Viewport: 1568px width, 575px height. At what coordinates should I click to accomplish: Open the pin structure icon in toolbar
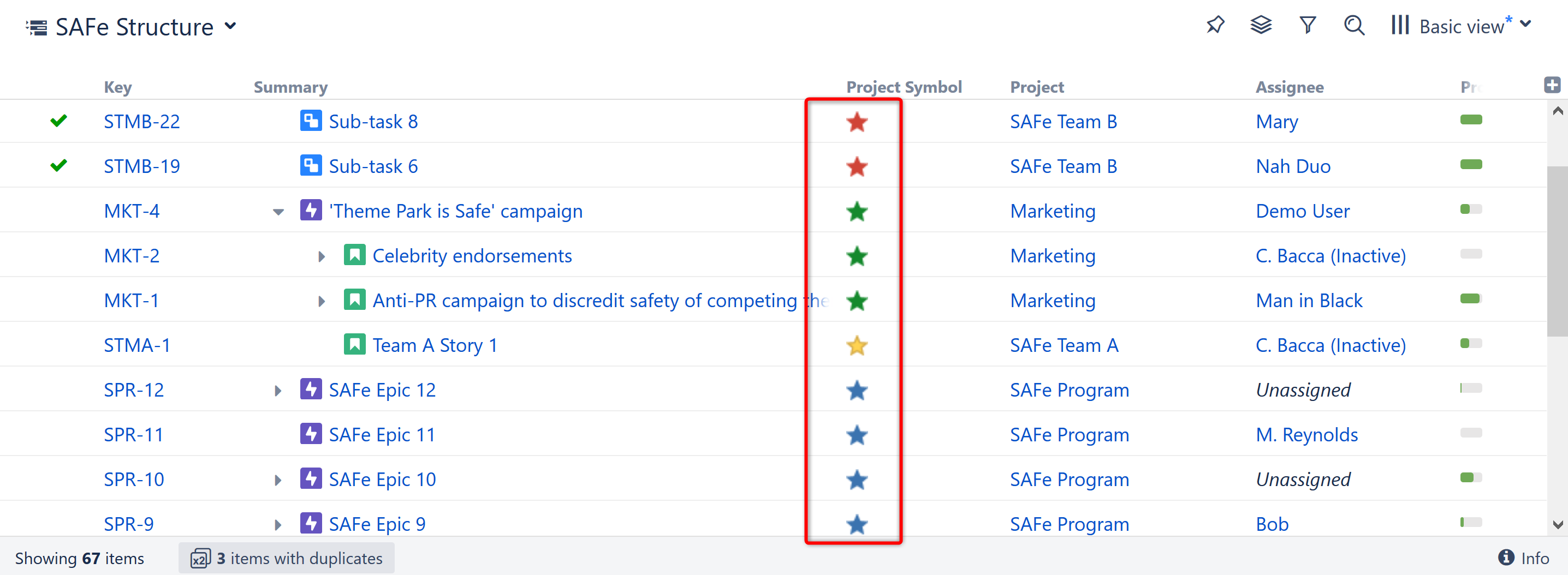[1215, 26]
